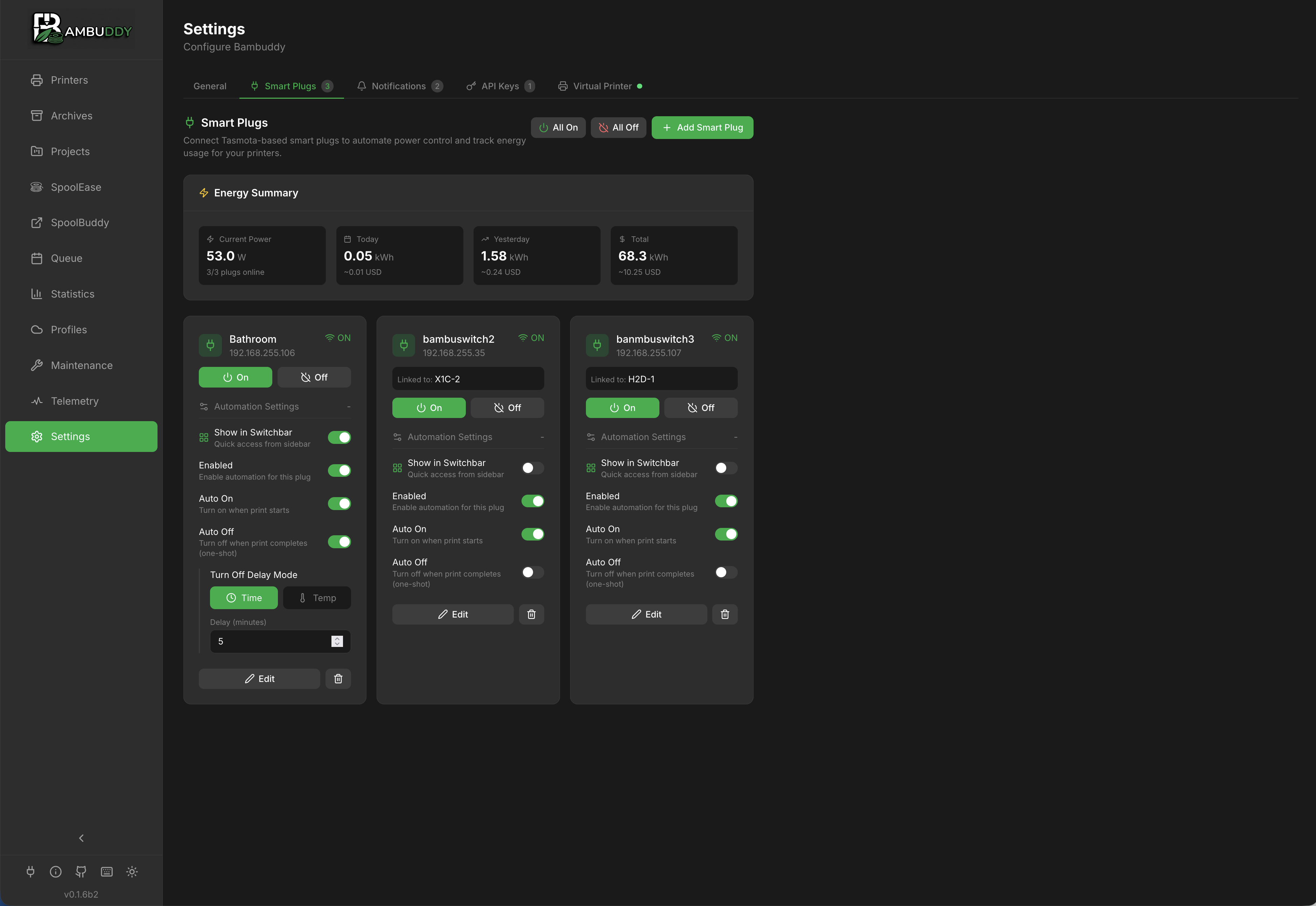Collapse the sidebar with chevron arrow
The width and height of the screenshot is (1316, 906).
(x=81, y=838)
